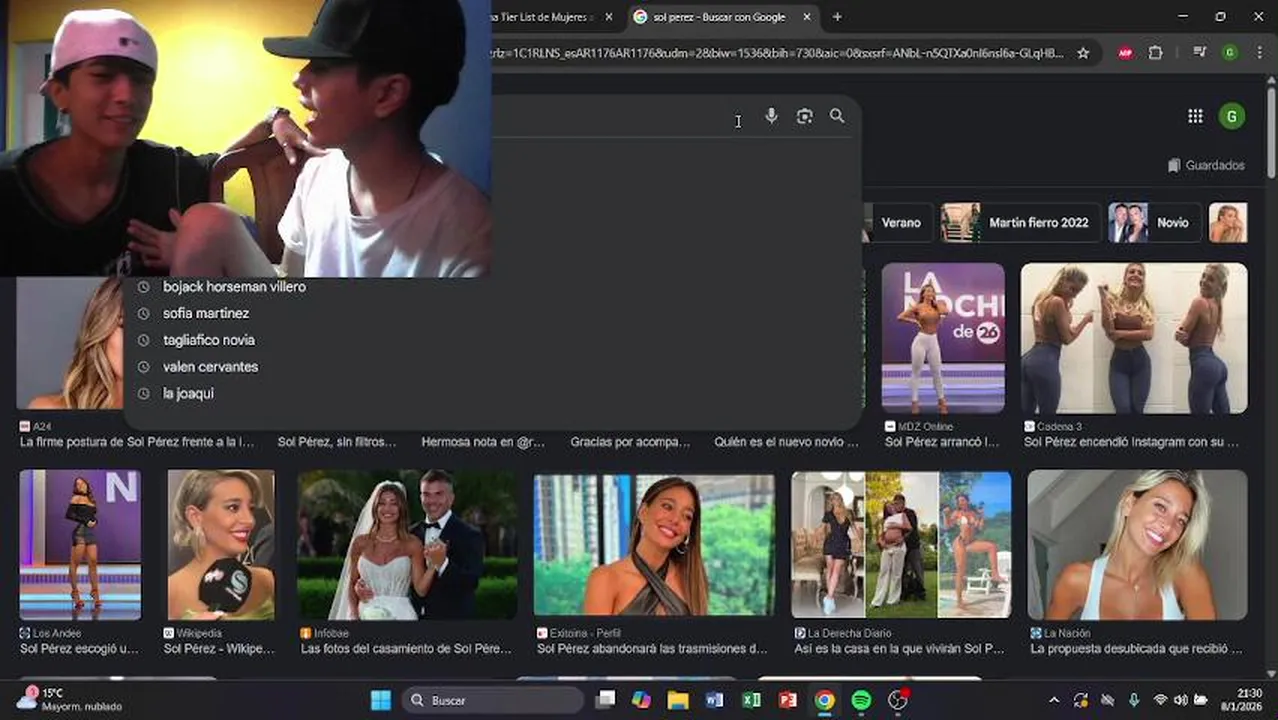The width and height of the screenshot is (1278, 720).
Task: Click the address bar URL
Action: 778,53
